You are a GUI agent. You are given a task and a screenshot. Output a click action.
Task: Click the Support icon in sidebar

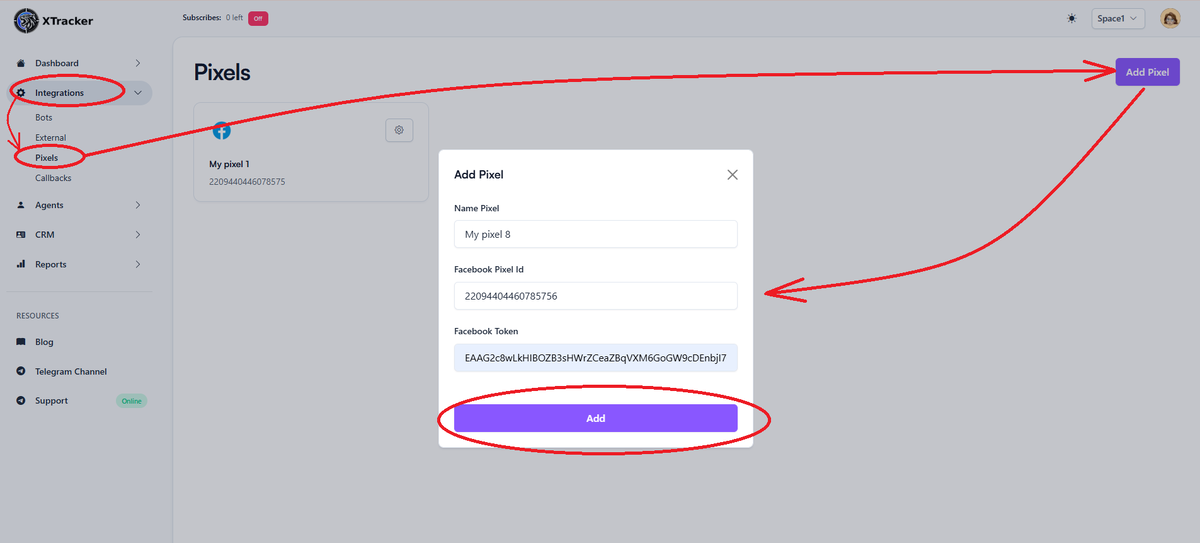pyautogui.click(x=22, y=401)
